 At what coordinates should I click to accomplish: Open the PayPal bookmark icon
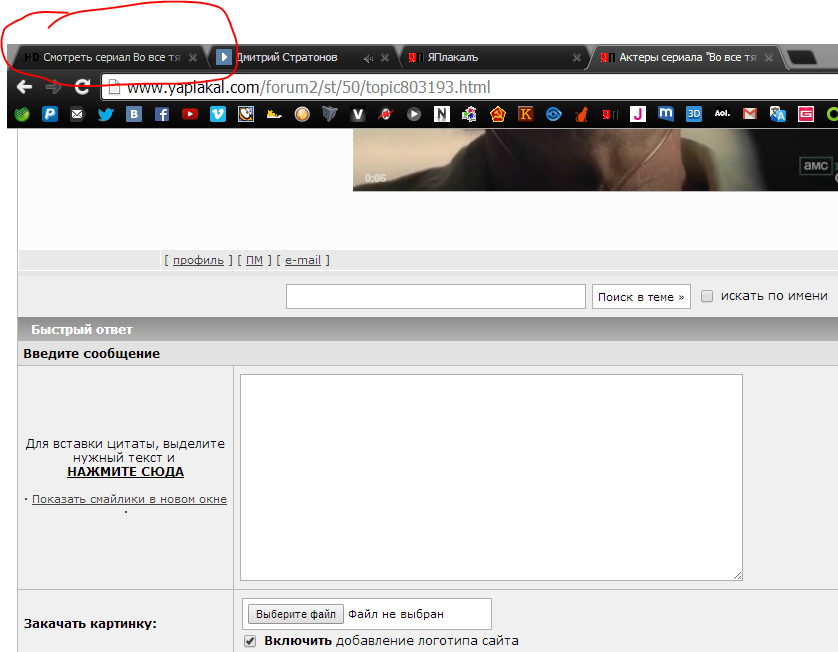pos(50,114)
